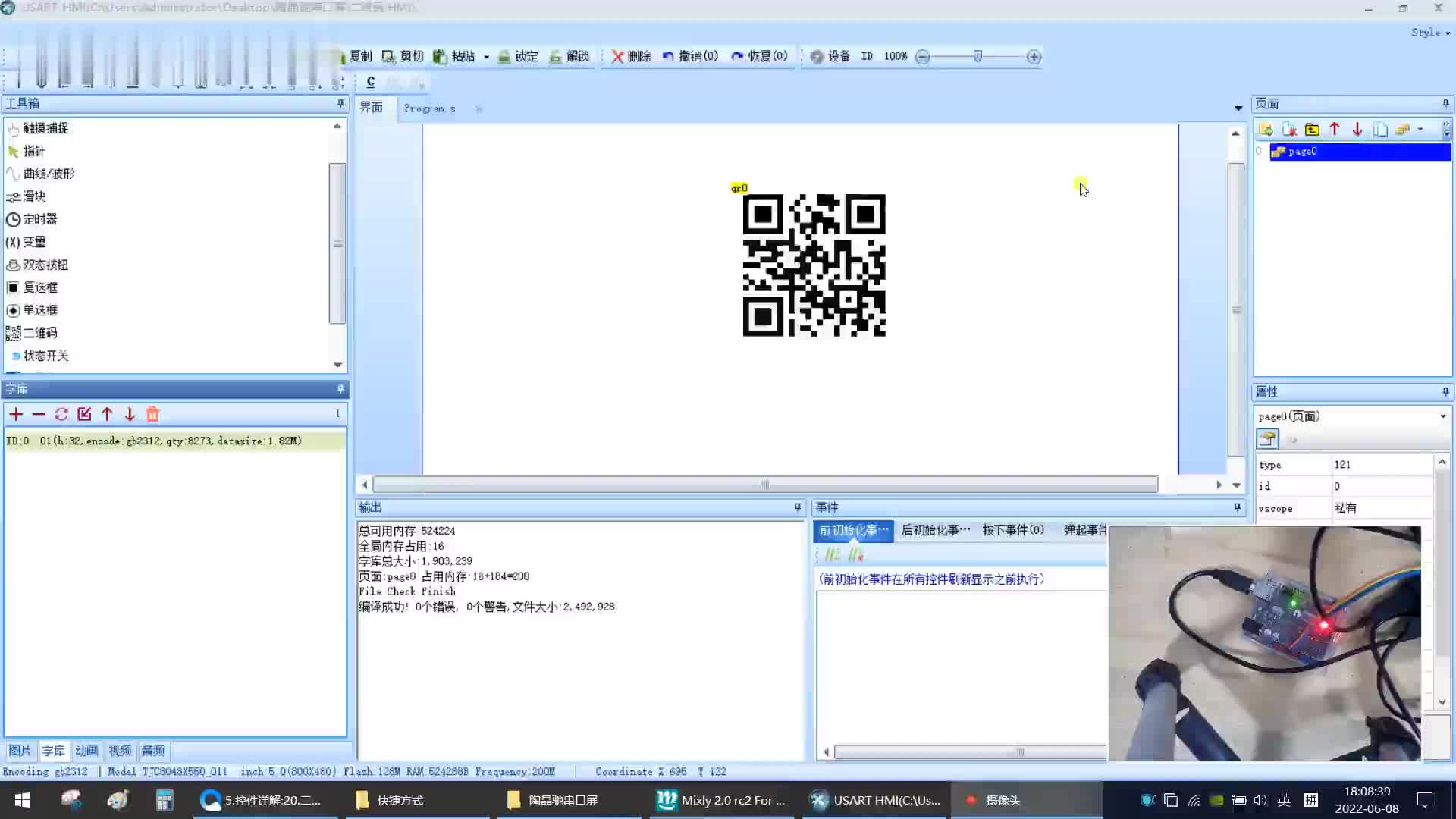This screenshot has width=1456, height=819.
Task: Click the add icon in 字库 panel
Action: [x=15, y=413]
